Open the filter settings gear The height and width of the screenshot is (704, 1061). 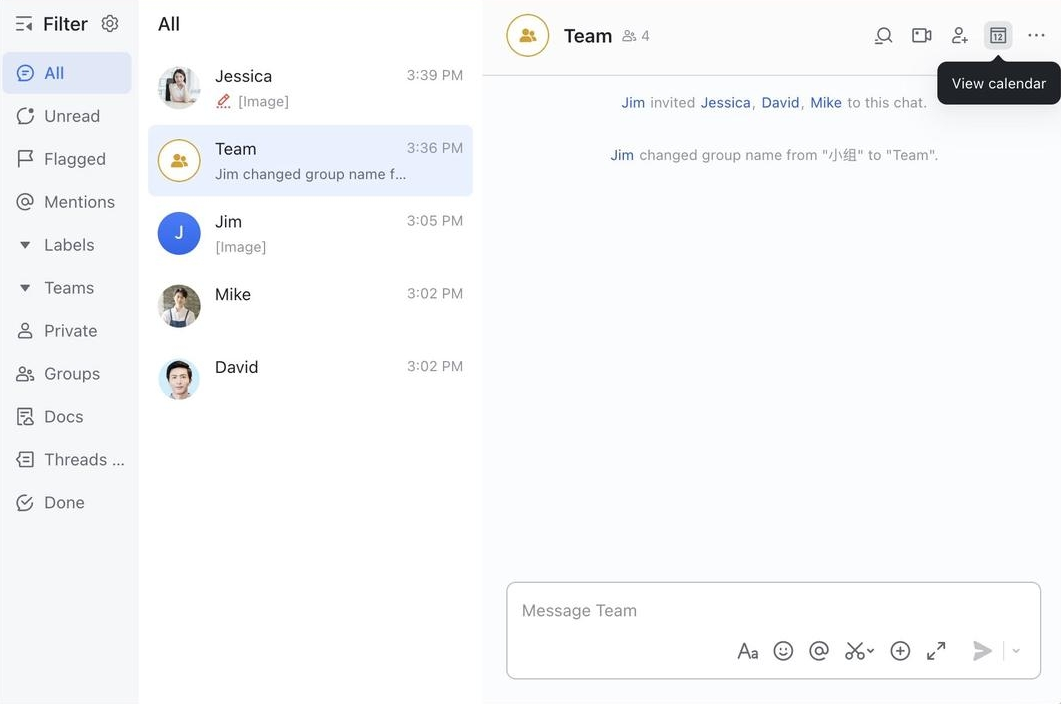click(x=109, y=23)
